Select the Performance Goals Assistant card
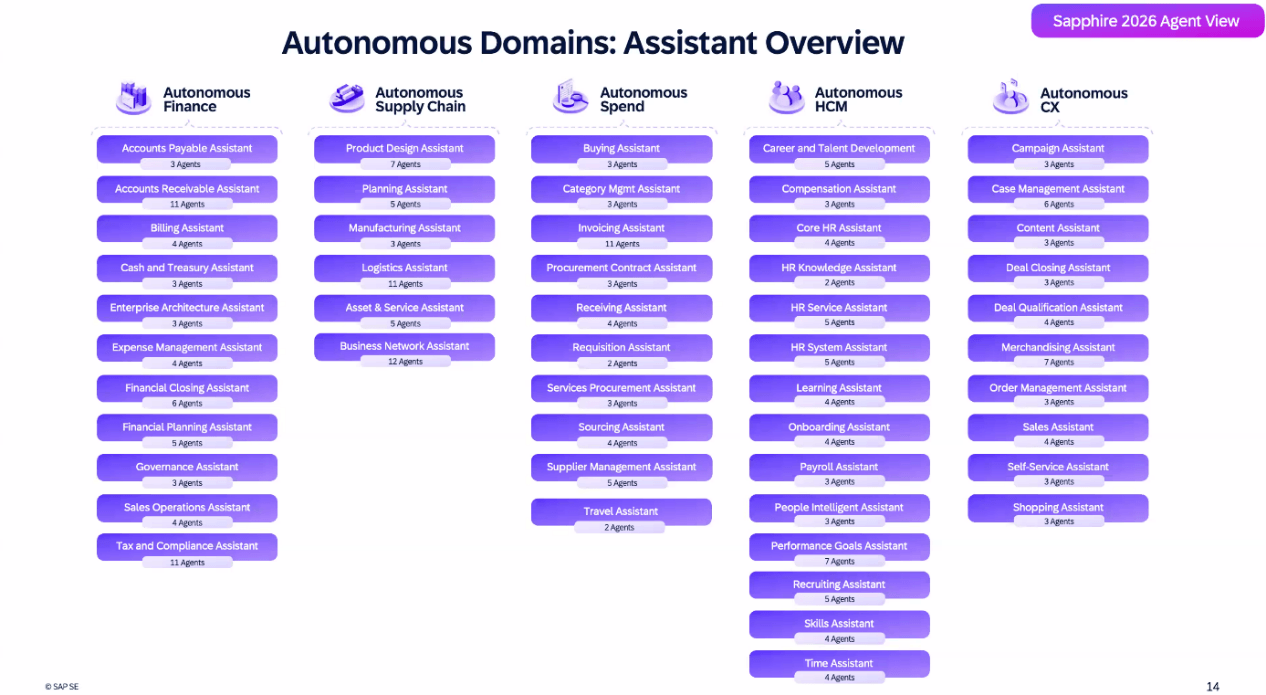Viewport: 1266px width, 695px height. tap(839, 546)
